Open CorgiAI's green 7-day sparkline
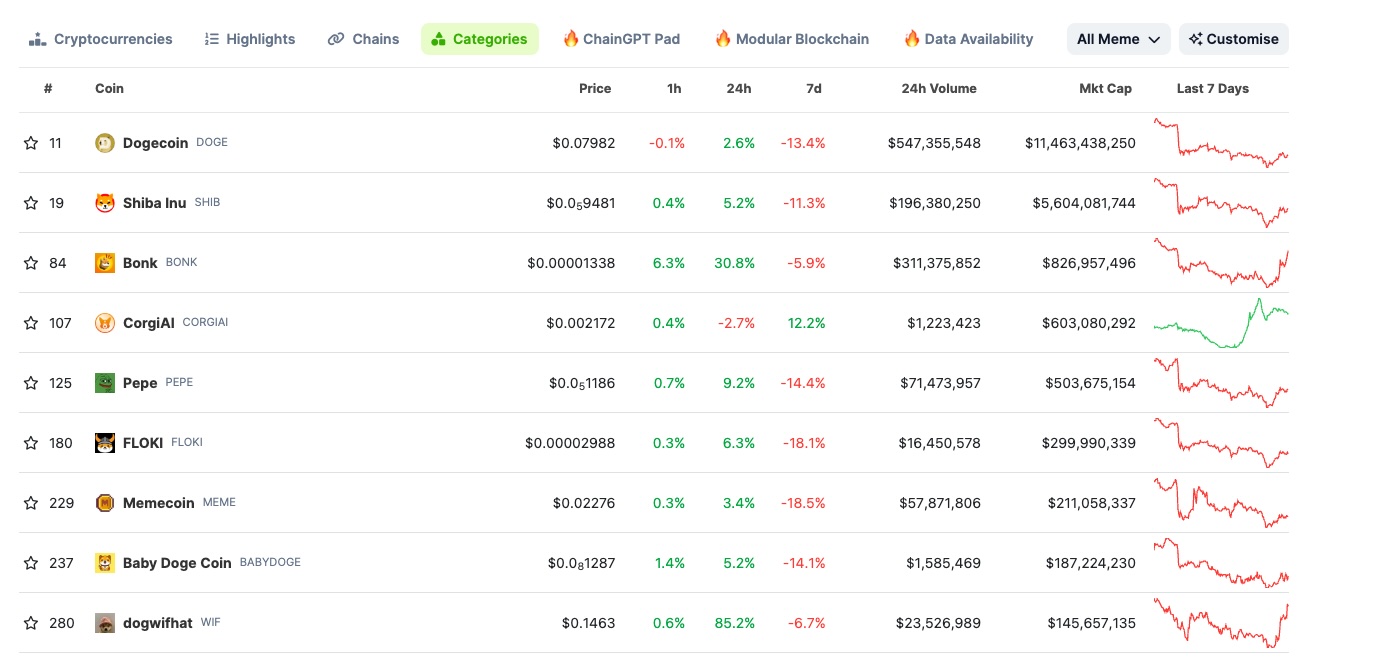Image resolution: width=1376 pixels, height=657 pixels. coord(1221,323)
